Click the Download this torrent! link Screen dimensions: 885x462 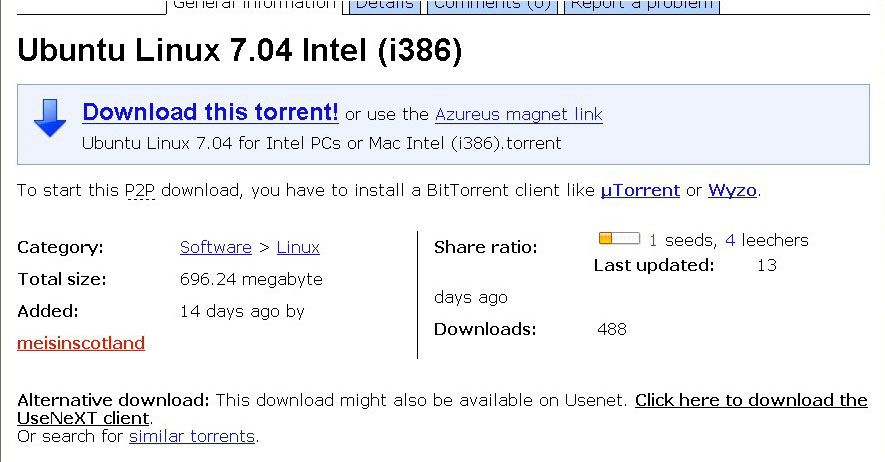click(210, 112)
